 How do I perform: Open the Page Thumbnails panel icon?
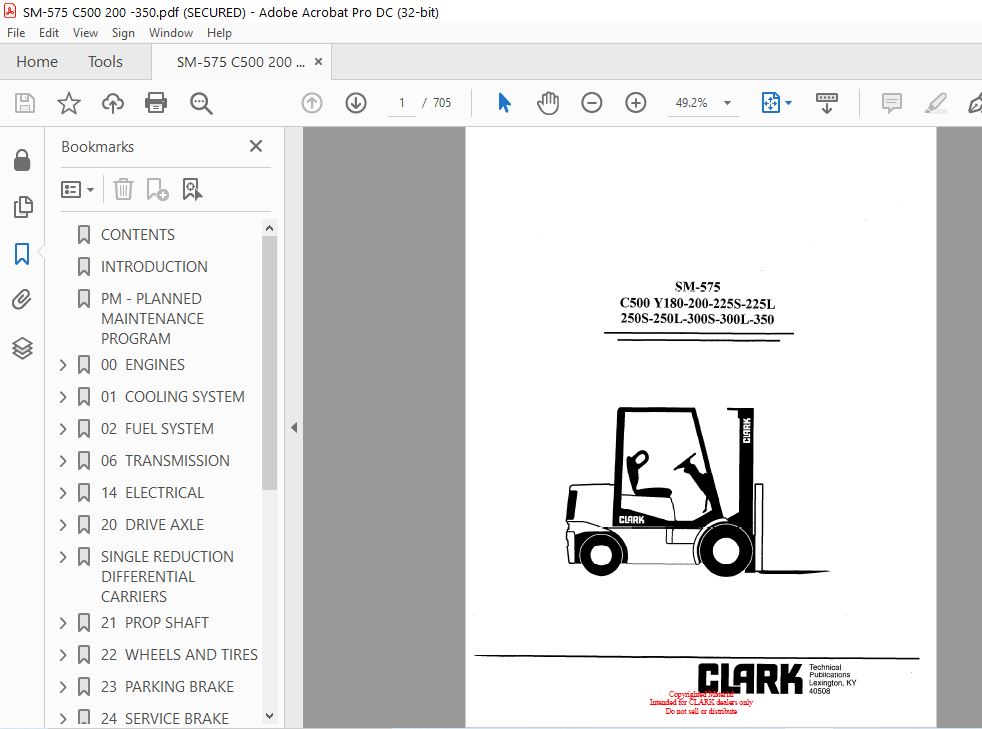[x=23, y=207]
